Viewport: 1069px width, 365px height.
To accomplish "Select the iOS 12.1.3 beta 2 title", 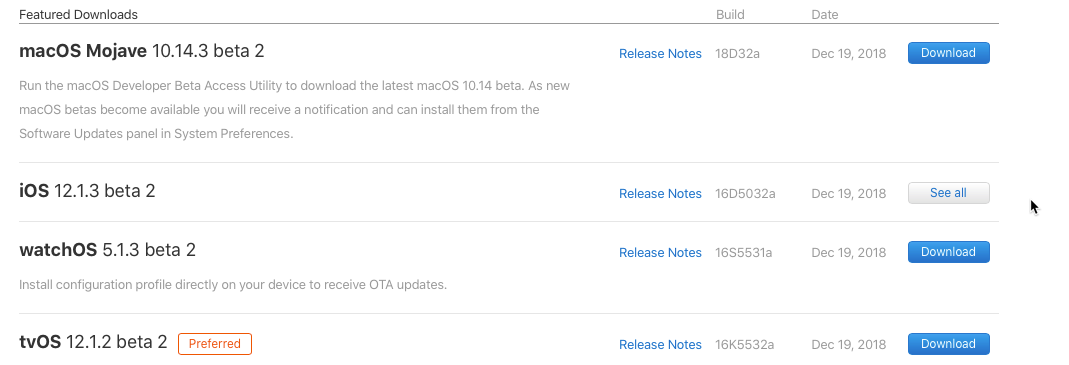I will coord(87,191).
